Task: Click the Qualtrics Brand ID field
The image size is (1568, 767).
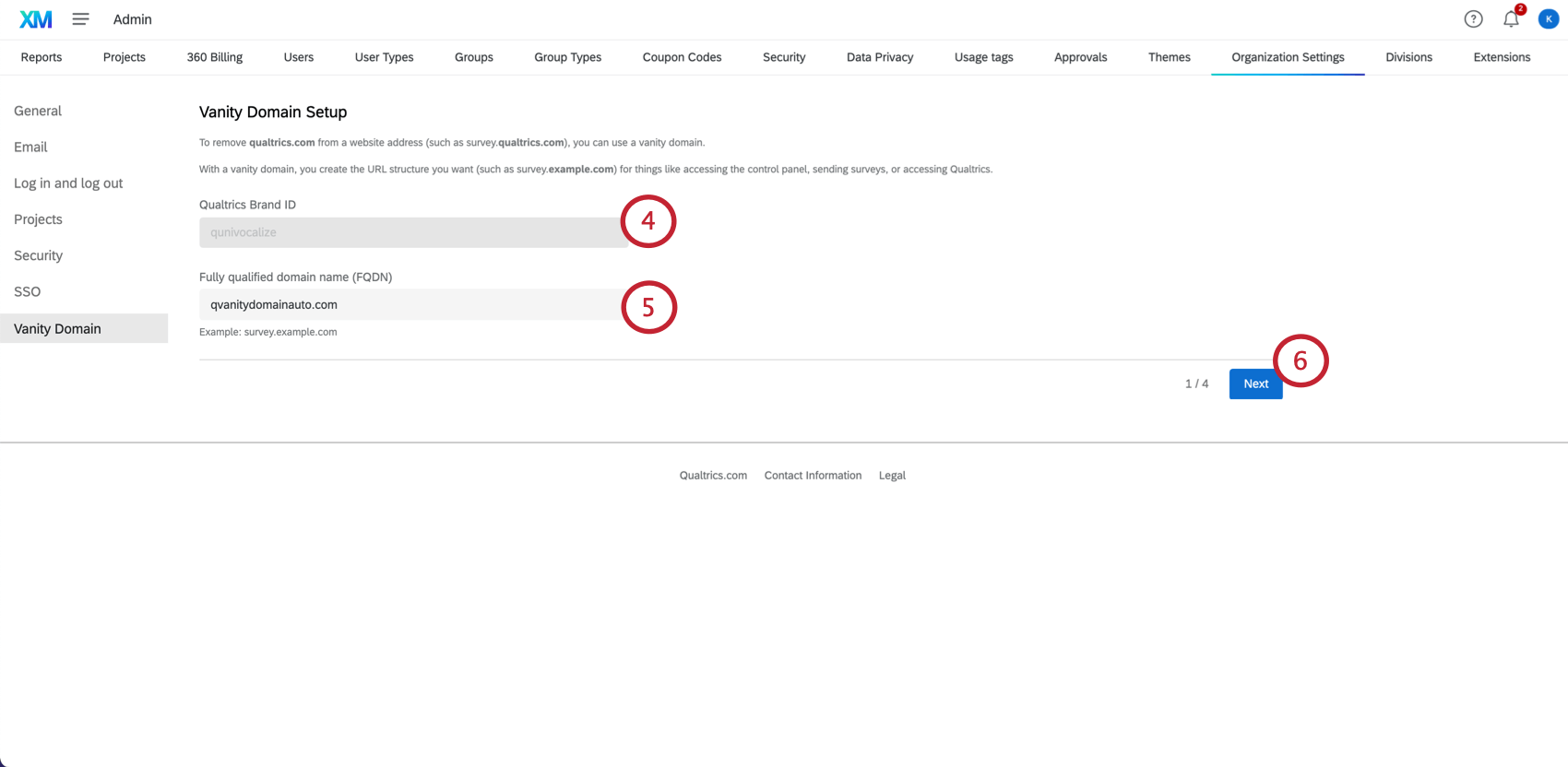Action: click(413, 232)
